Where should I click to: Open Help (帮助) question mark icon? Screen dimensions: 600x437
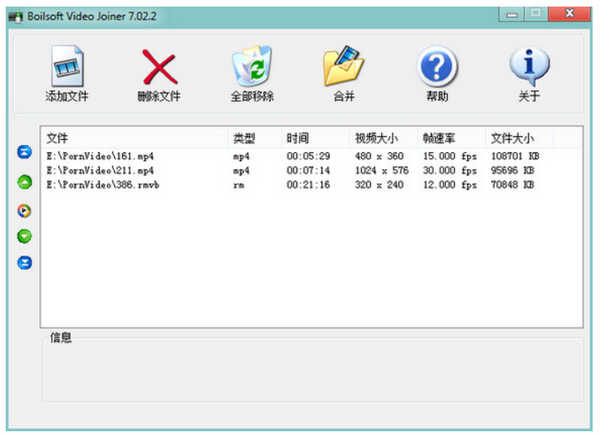tap(437, 67)
